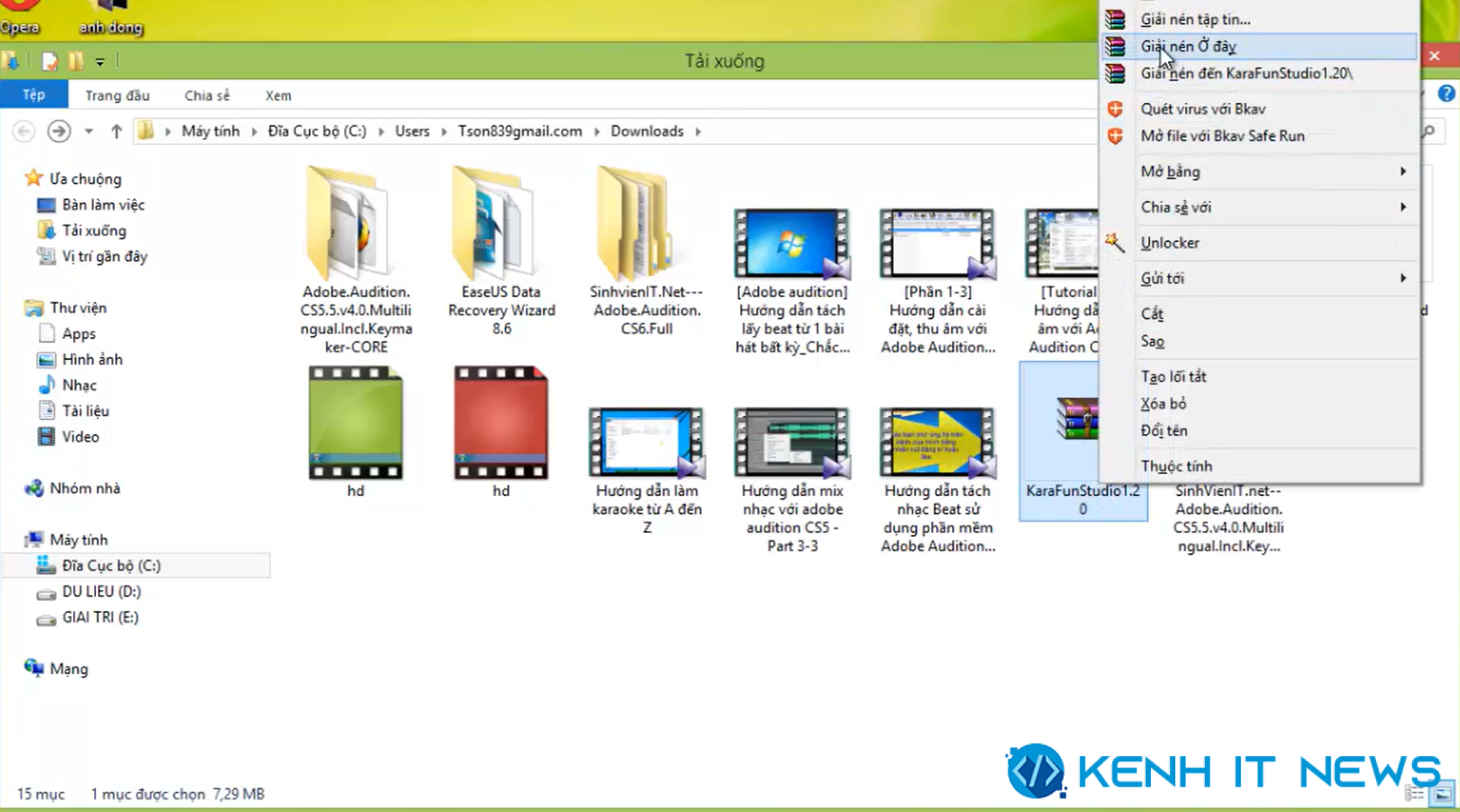Click the Back navigation arrow
This screenshot has width=1460, height=812.
click(24, 131)
